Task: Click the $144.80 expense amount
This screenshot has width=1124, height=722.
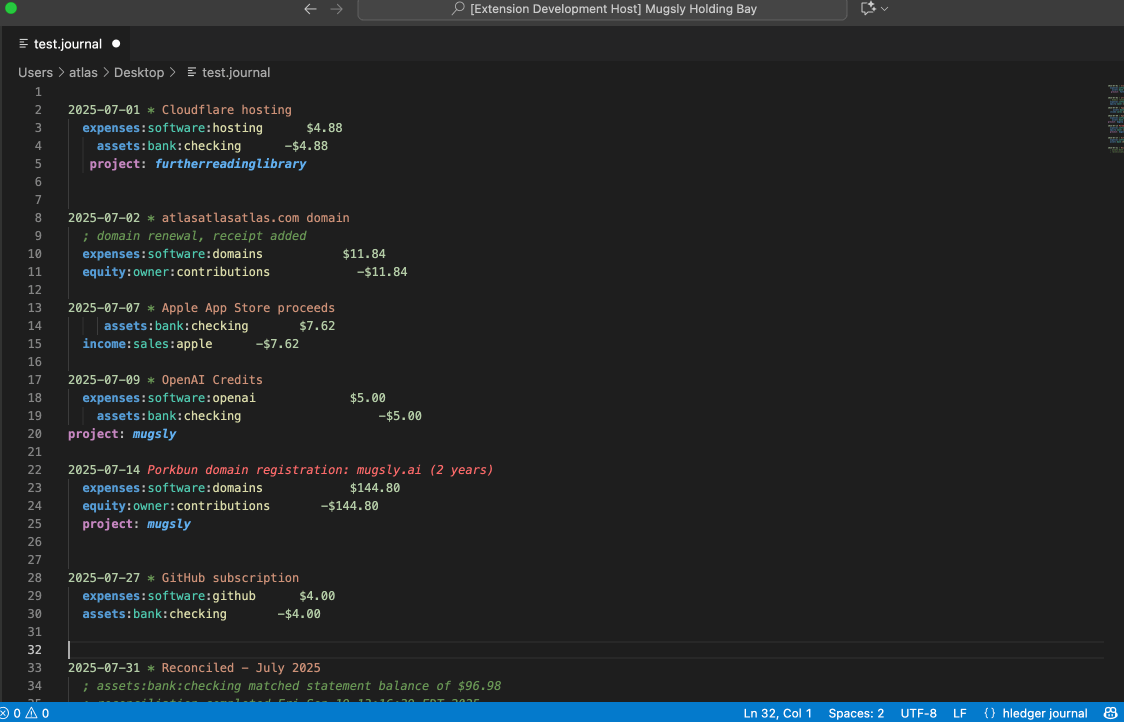Action: click(x=374, y=488)
